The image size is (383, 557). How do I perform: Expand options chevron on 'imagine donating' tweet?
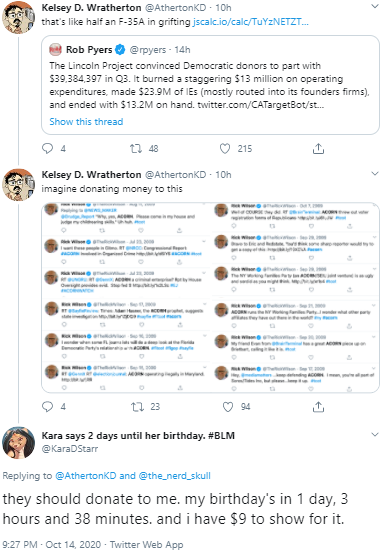coord(375,174)
